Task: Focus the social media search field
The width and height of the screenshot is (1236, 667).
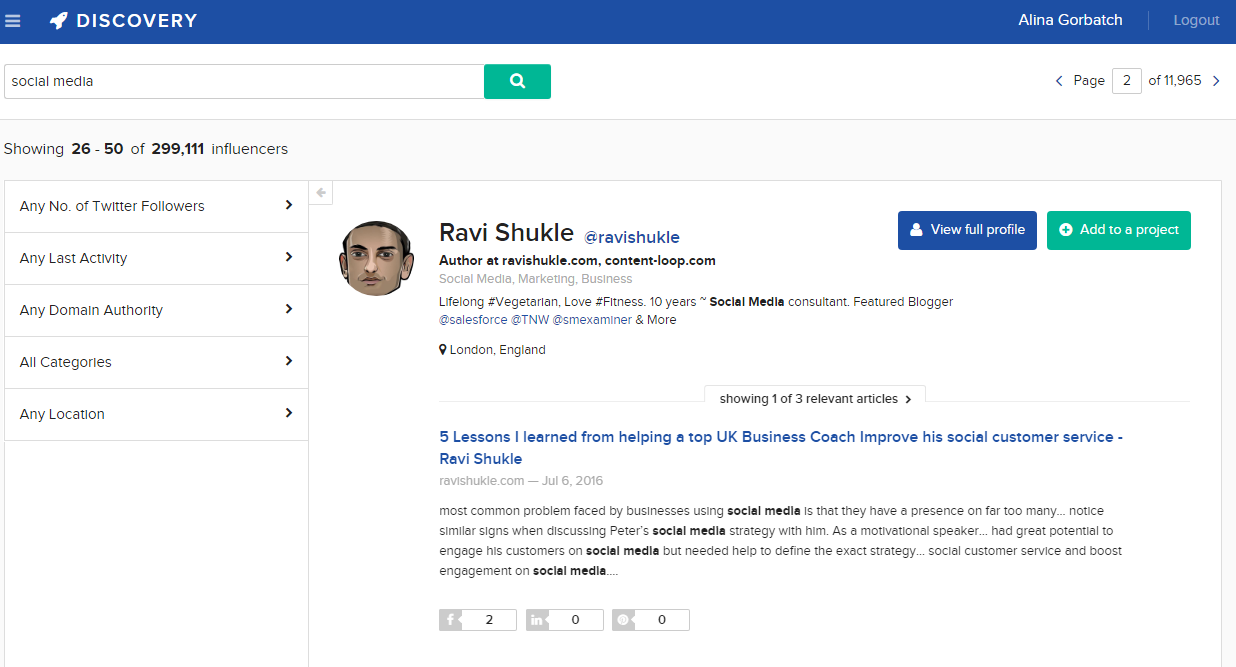Action: [244, 82]
